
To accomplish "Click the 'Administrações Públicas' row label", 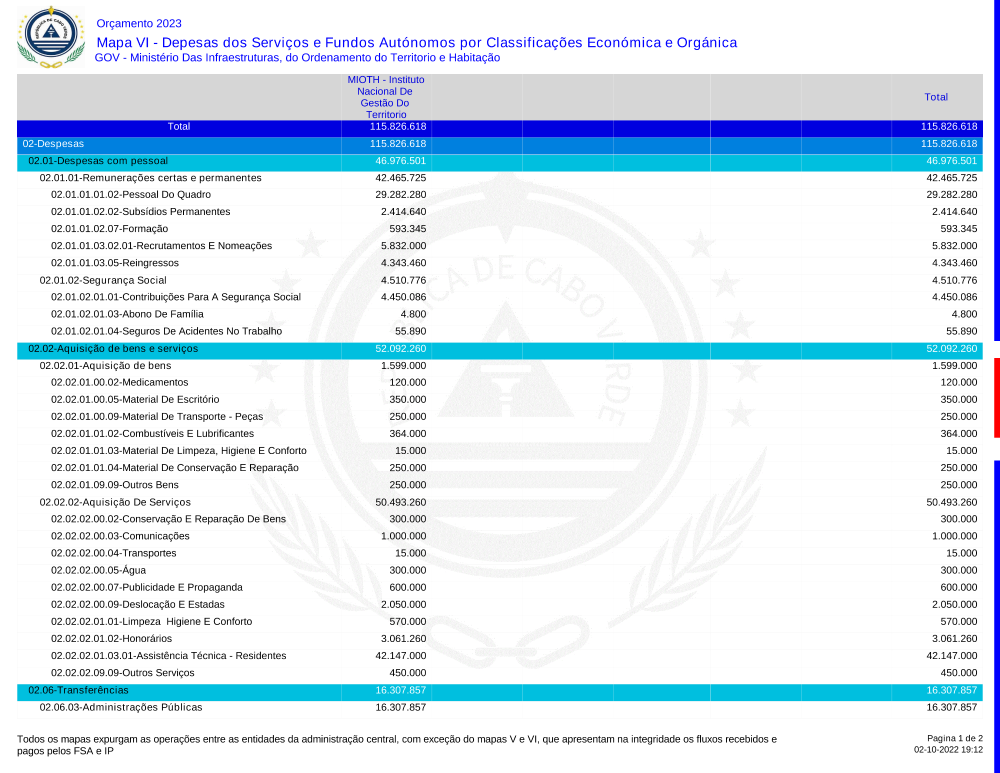I will pos(121,707).
